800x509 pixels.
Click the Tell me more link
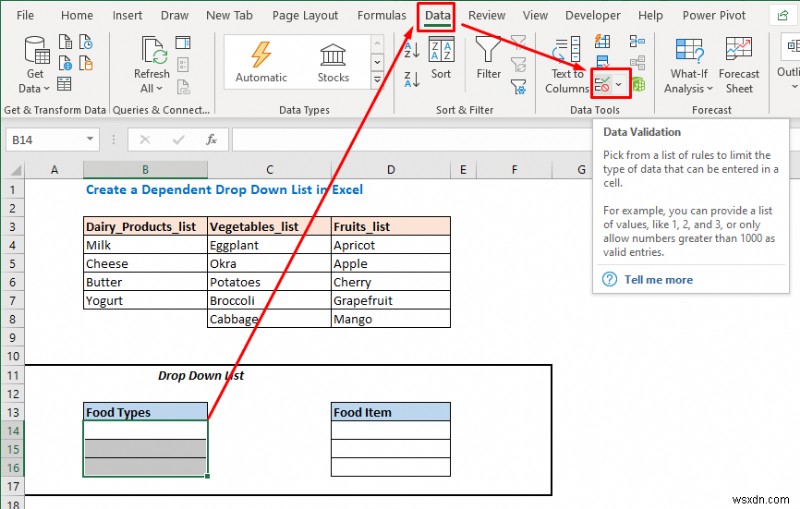coord(658,279)
